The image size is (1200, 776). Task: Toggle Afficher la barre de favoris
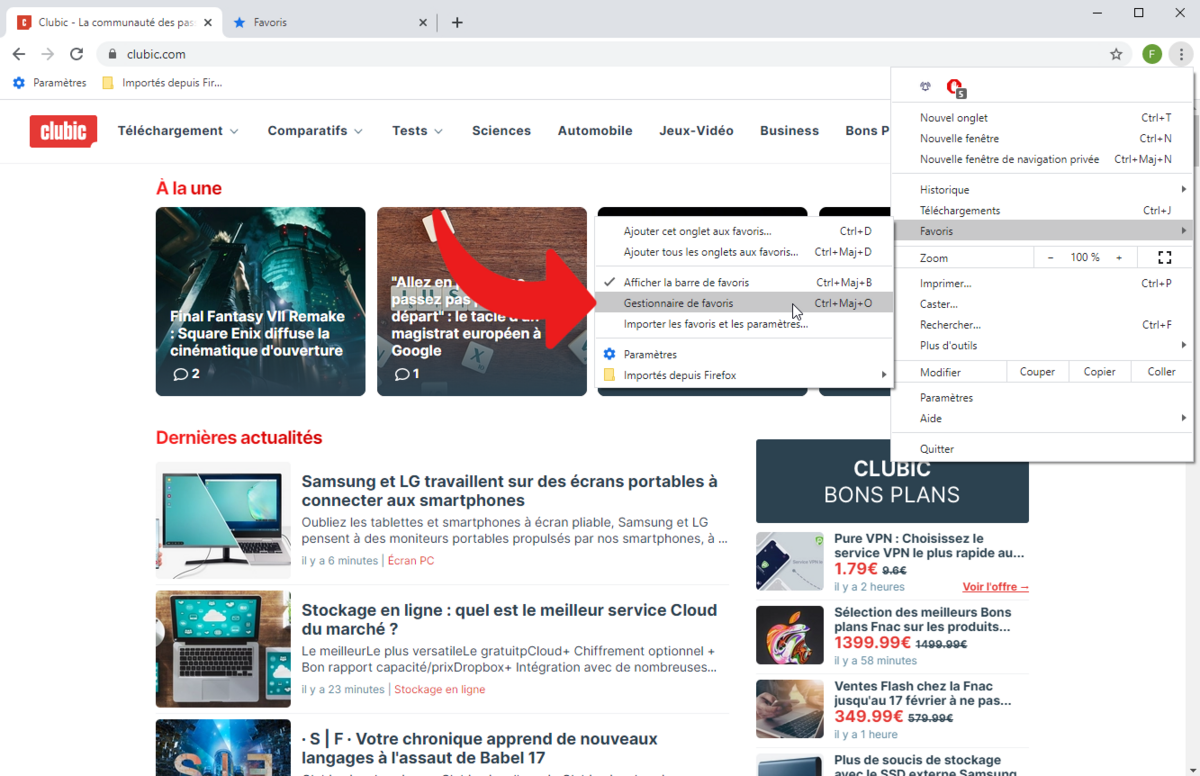pos(744,282)
